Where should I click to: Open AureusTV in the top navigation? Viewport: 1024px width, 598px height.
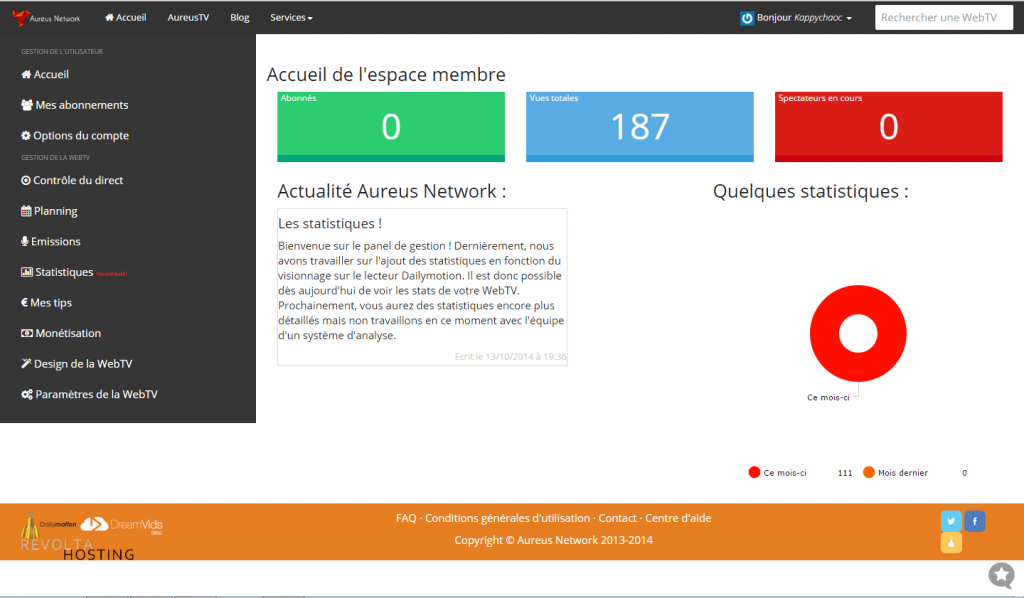point(188,18)
